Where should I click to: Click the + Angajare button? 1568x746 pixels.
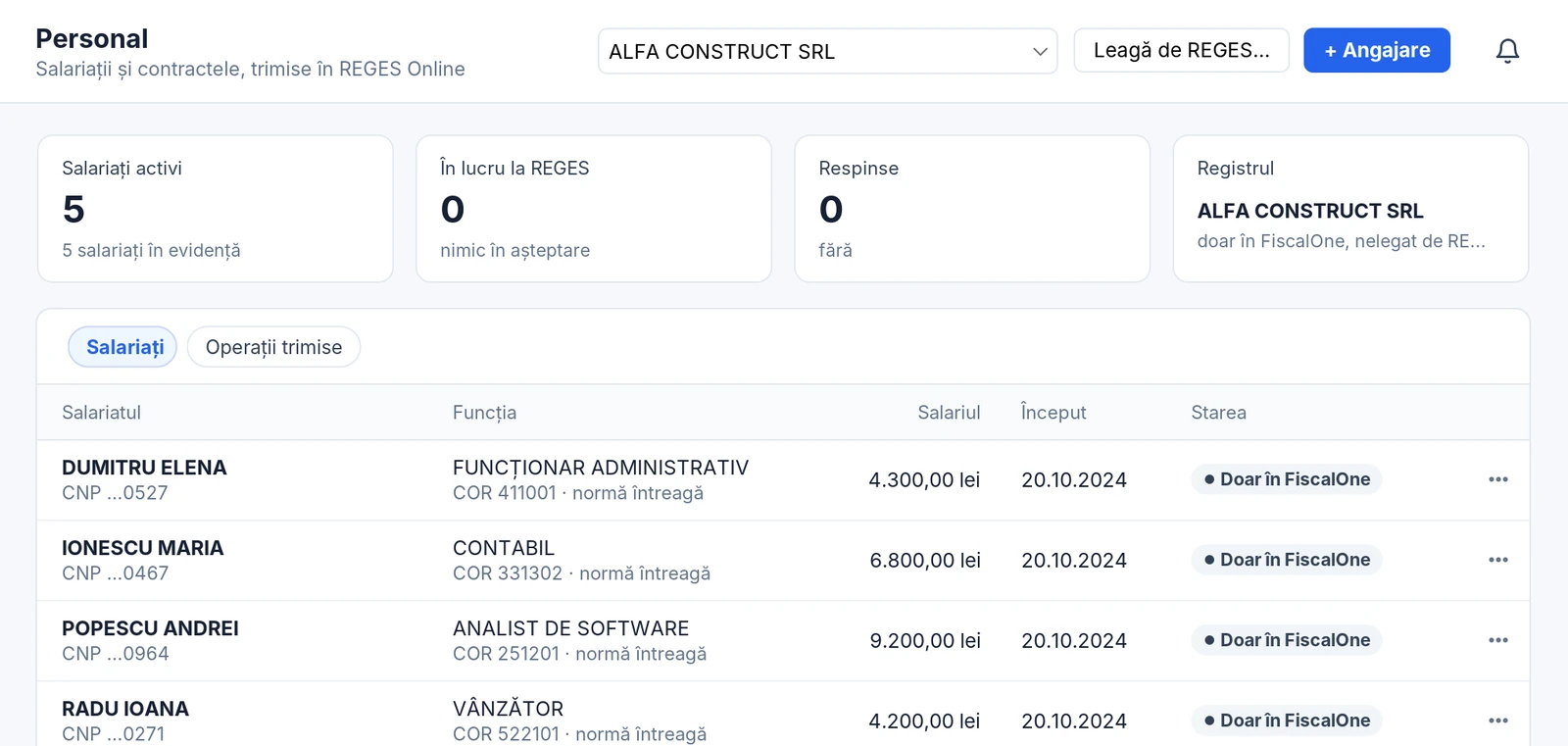point(1376,50)
